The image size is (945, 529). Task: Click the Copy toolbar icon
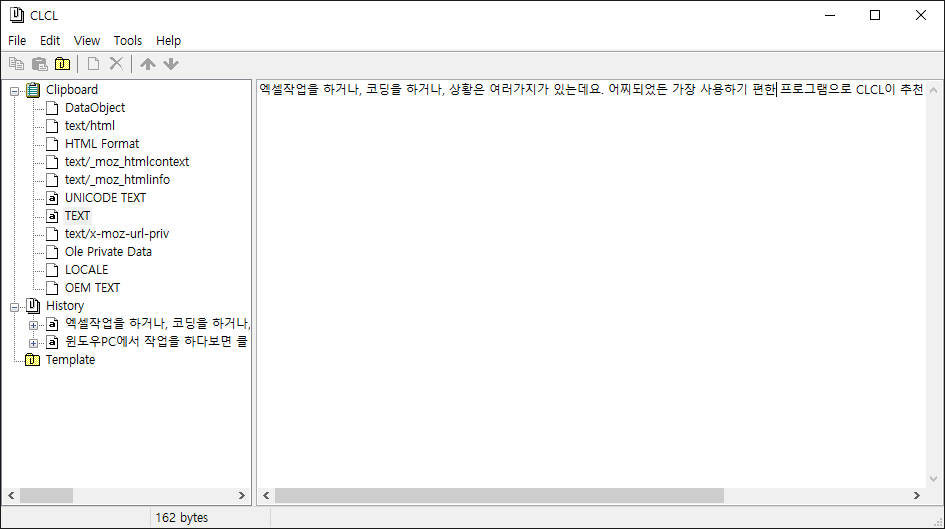(16, 63)
